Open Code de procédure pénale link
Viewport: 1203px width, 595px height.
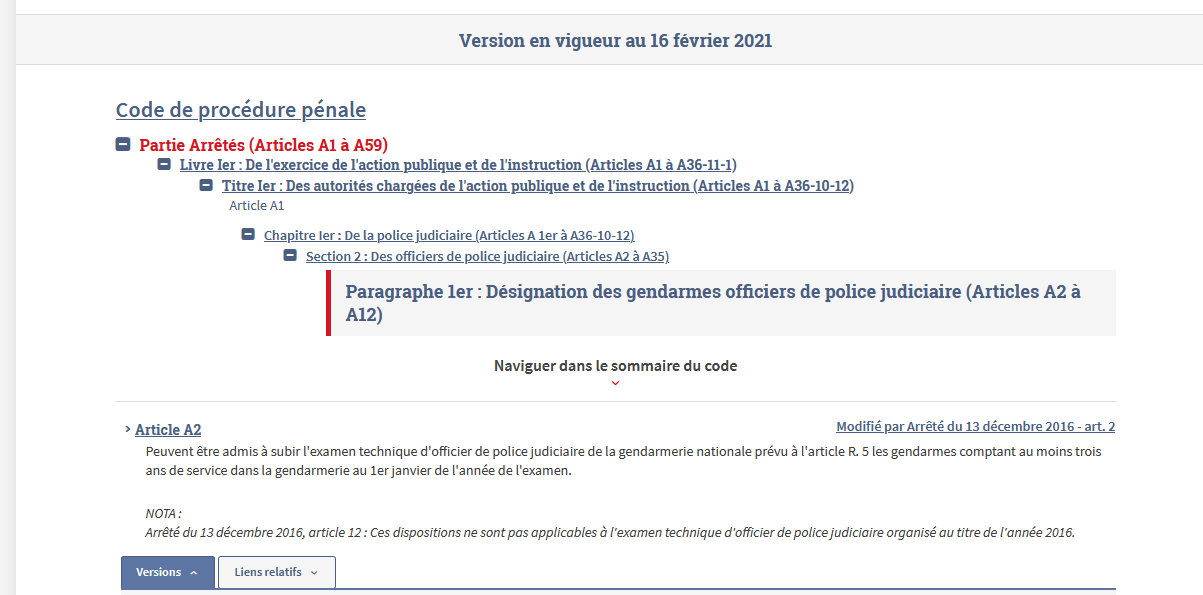point(241,110)
